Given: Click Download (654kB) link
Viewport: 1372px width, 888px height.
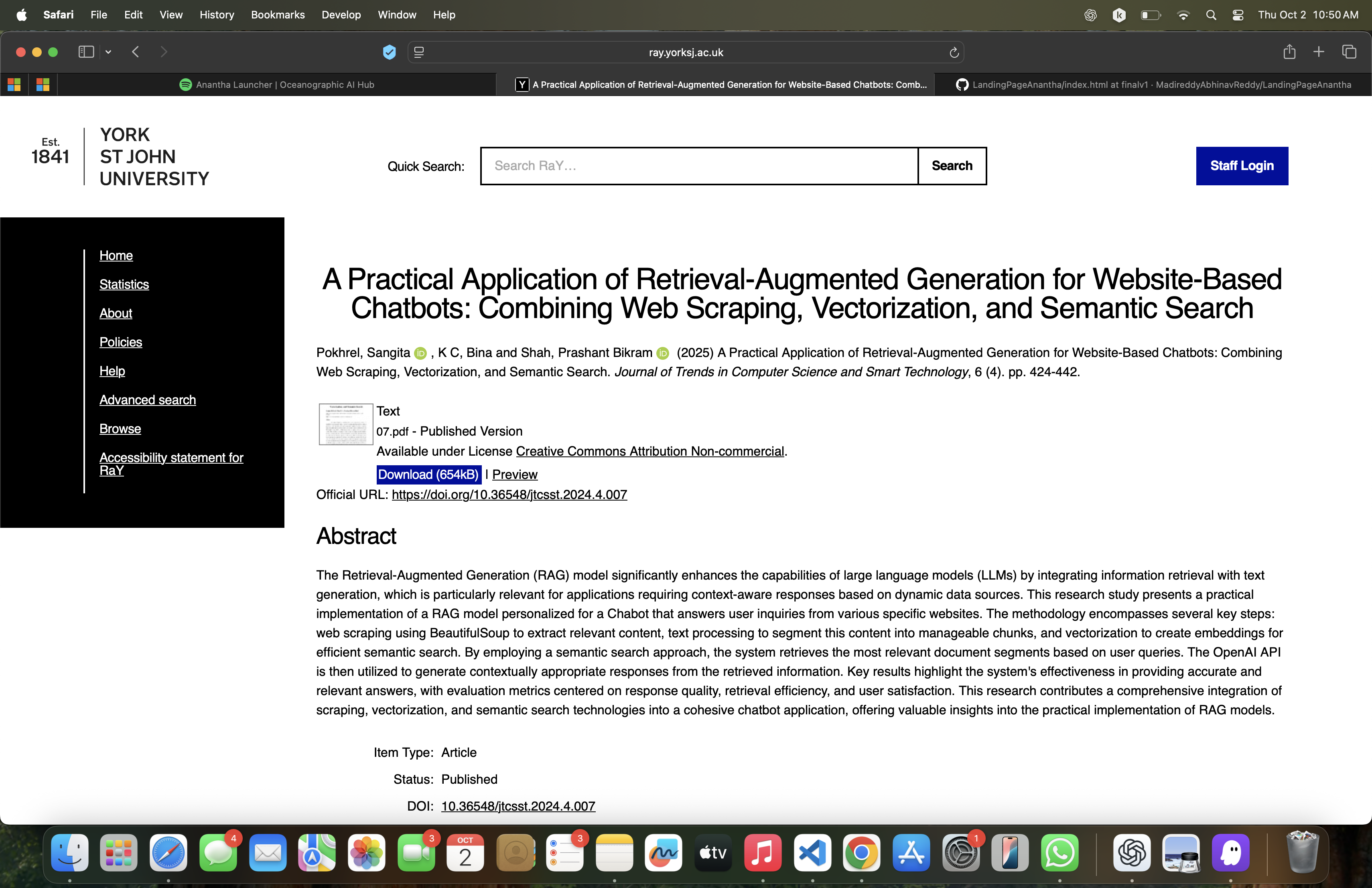Looking at the screenshot, I should tap(428, 474).
